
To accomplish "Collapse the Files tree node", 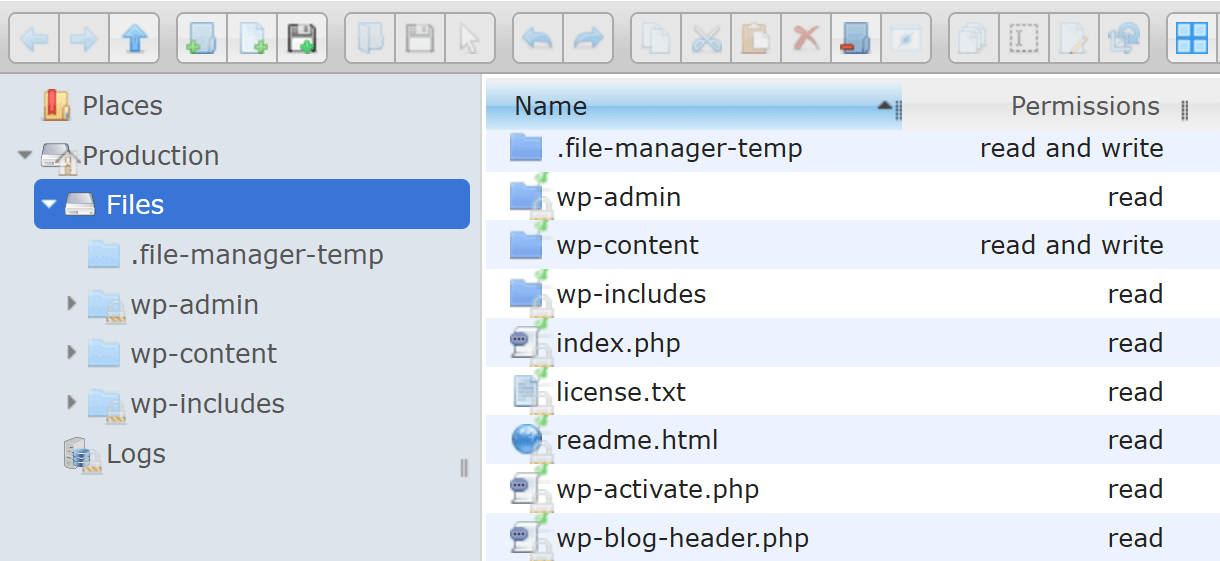I will point(49,205).
